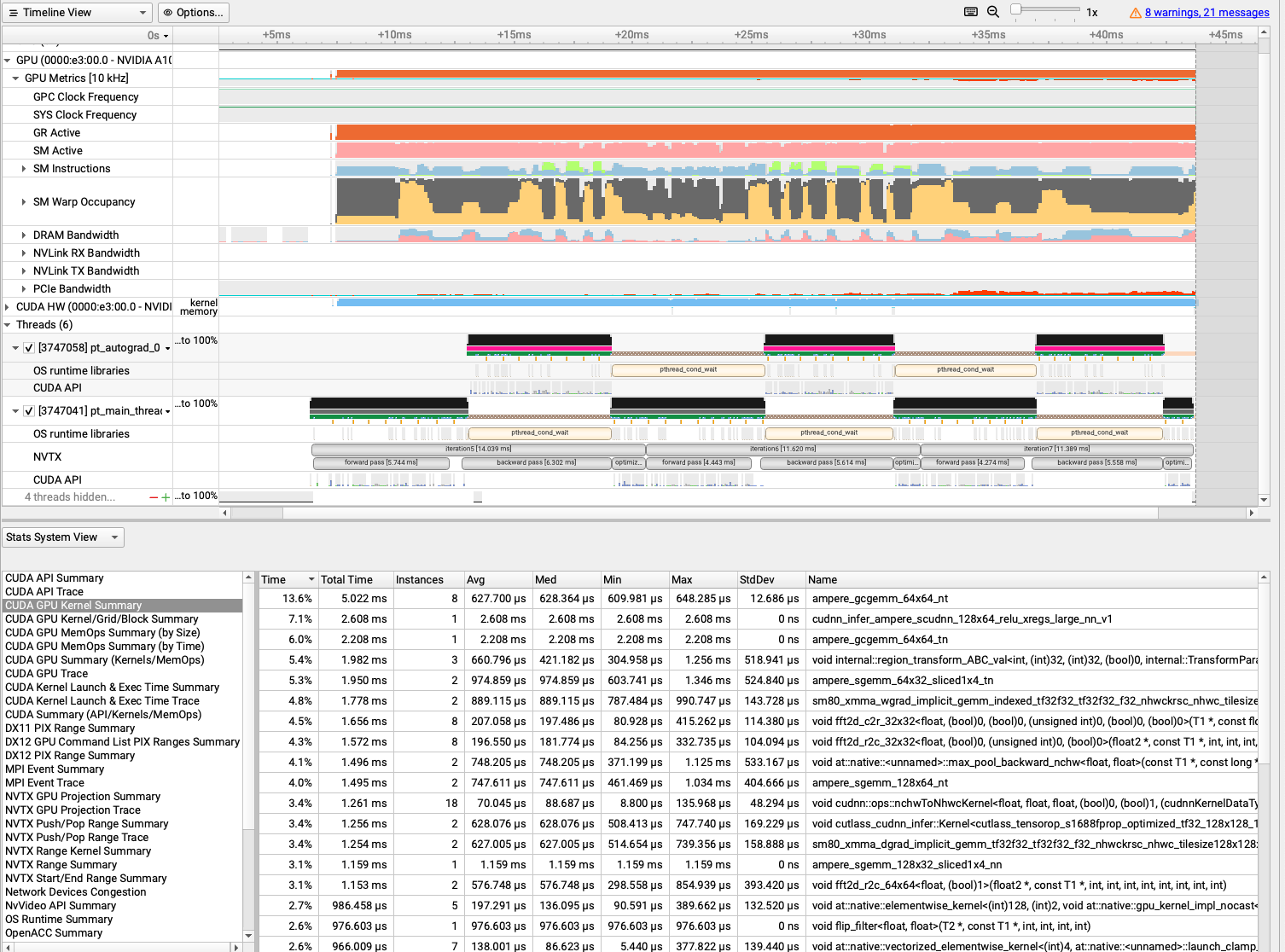Collapse the GPU NVIDIA A100 row
The height and width of the screenshot is (952, 1285).
click(8, 61)
